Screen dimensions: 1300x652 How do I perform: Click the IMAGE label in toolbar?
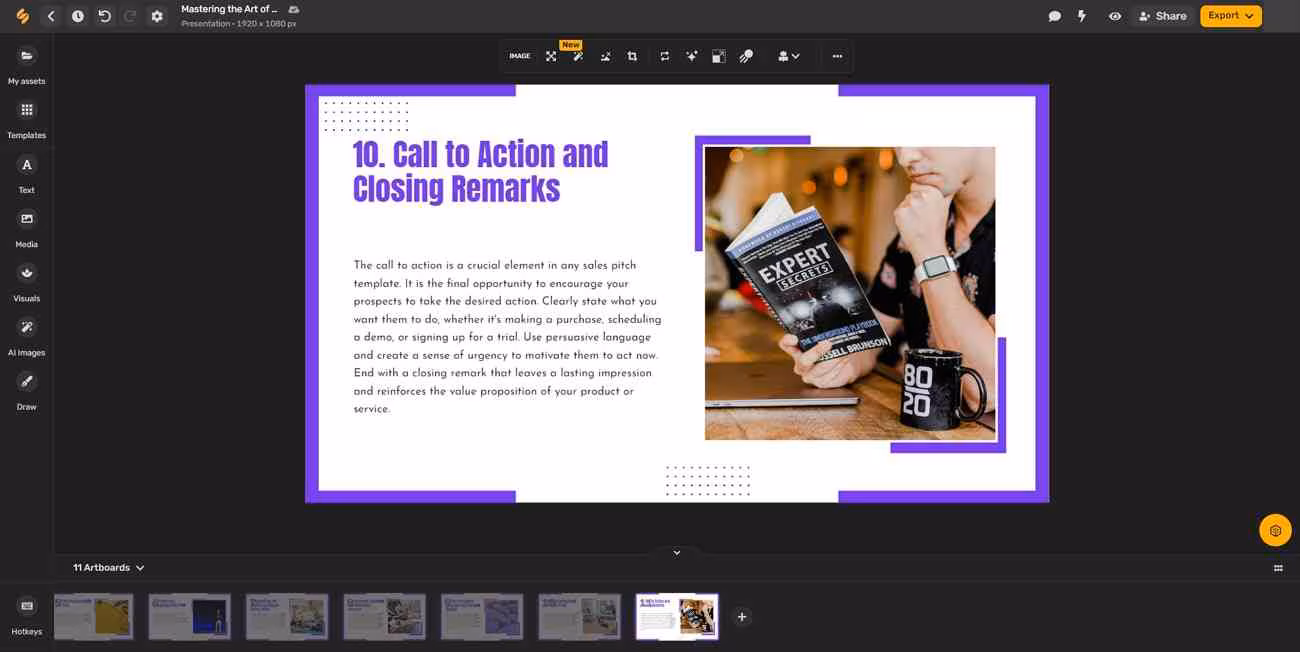pos(520,56)
